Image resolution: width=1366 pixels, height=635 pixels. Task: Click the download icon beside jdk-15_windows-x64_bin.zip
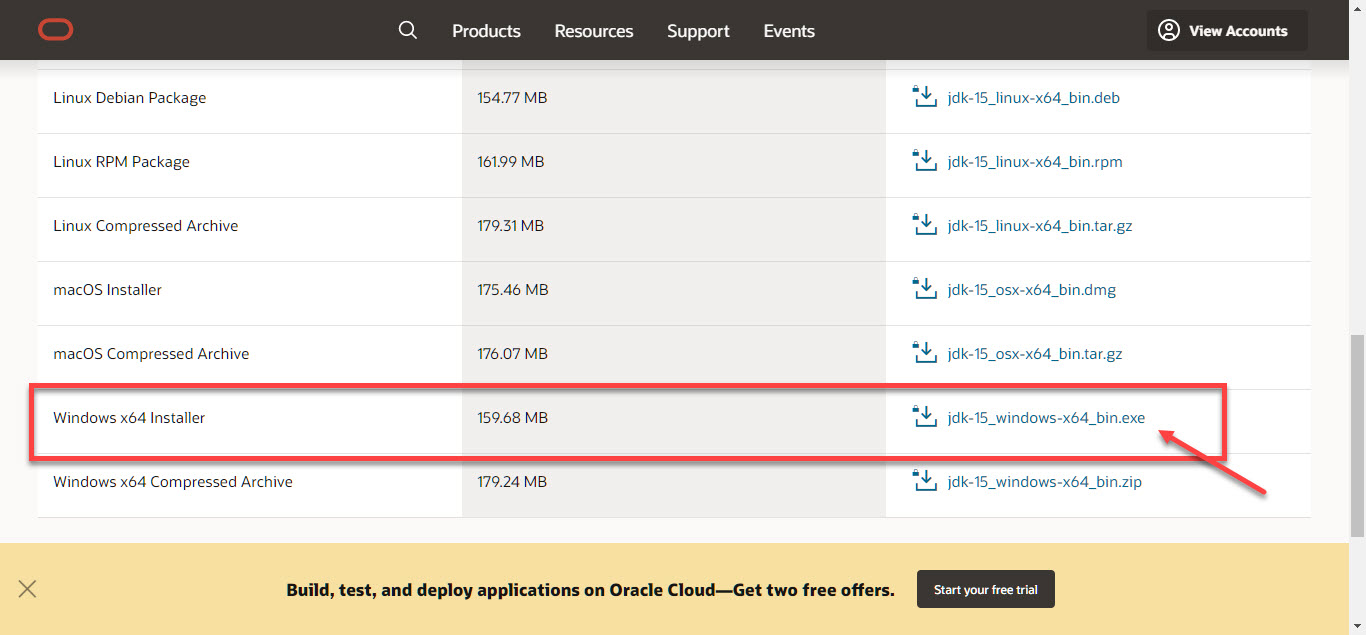(924, 482)
